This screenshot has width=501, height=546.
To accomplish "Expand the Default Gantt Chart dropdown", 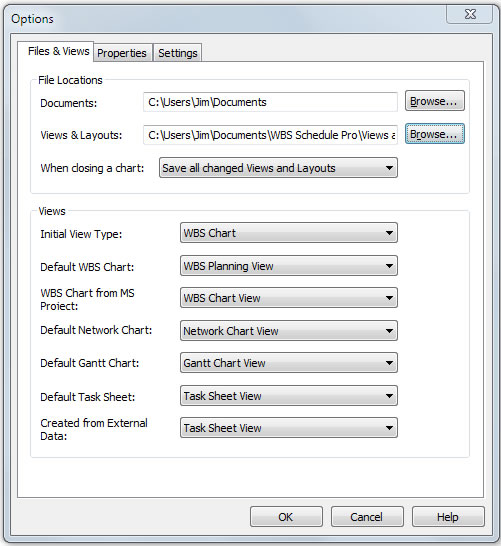I will pos(289,363).
